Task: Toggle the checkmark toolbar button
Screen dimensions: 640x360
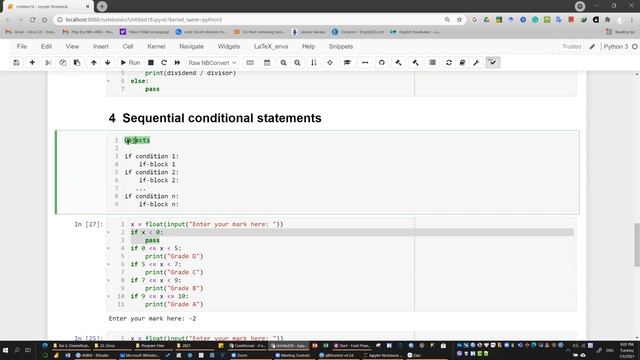Action: click(493, 62)
